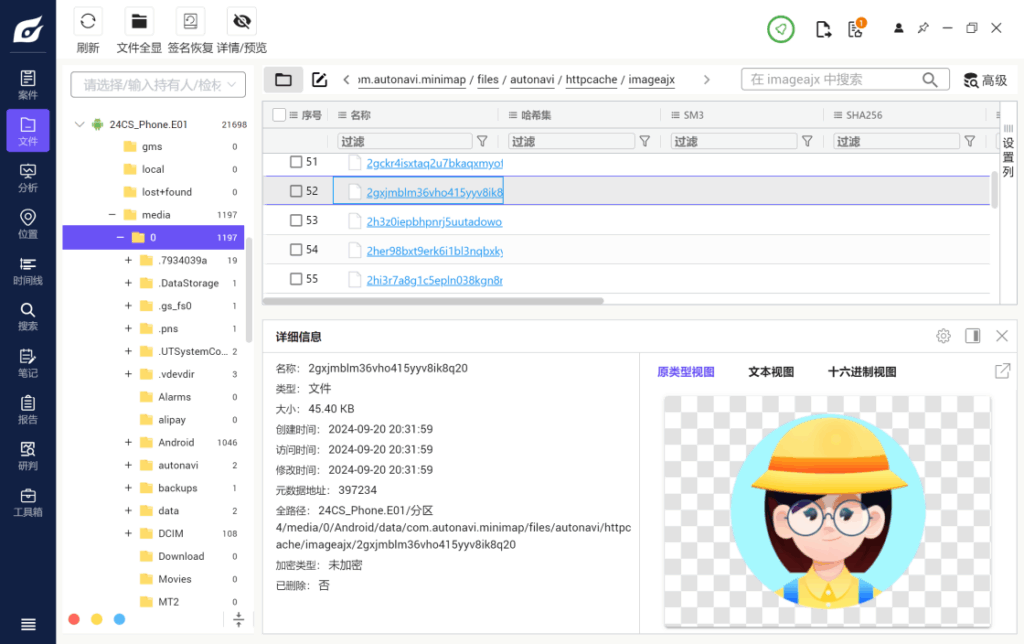Open the 笔记 notes panel in sidebar

27,364
